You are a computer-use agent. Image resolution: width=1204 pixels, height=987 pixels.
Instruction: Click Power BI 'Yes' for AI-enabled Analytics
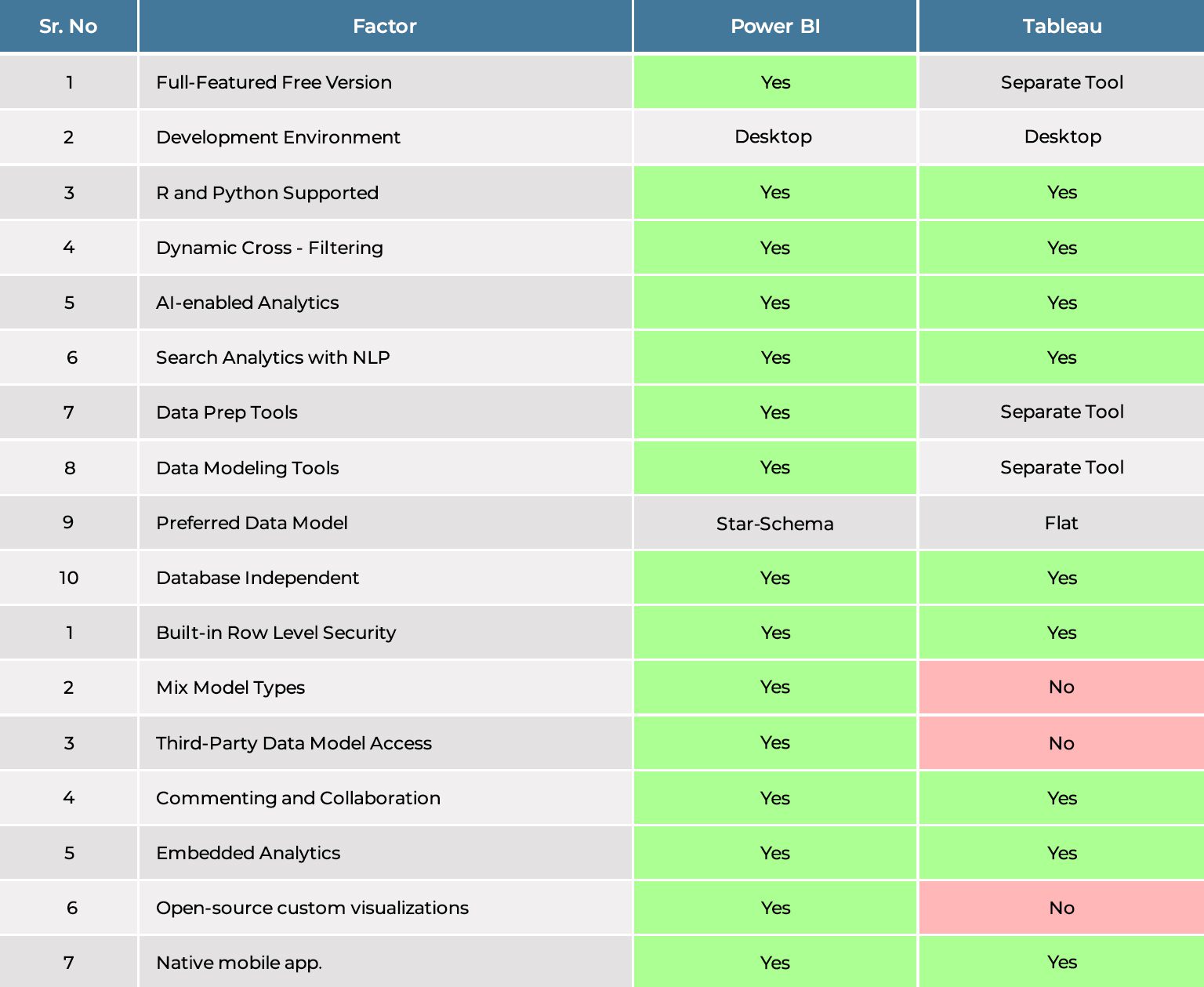click(x=775, y=303)
